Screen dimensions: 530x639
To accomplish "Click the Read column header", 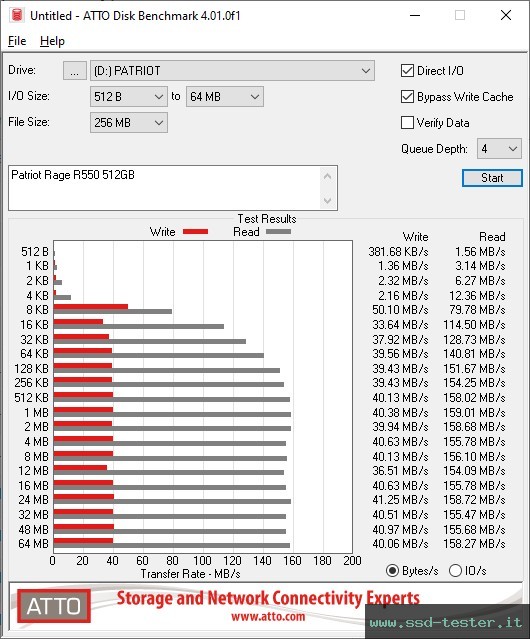I will pos(492,237).
